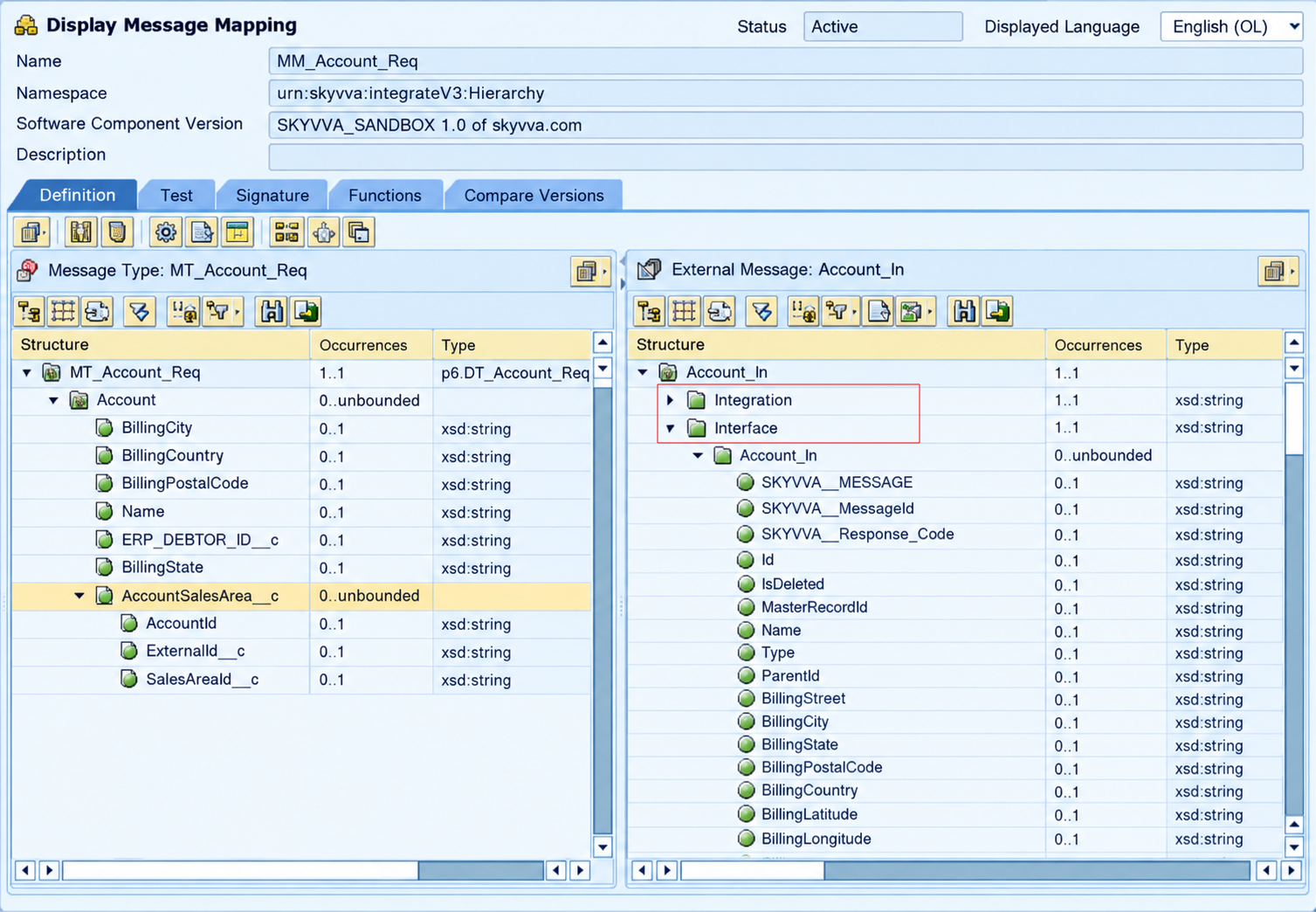Click the document page icon in External Message toolbar
1316x912 pixels.
[878, 311]
